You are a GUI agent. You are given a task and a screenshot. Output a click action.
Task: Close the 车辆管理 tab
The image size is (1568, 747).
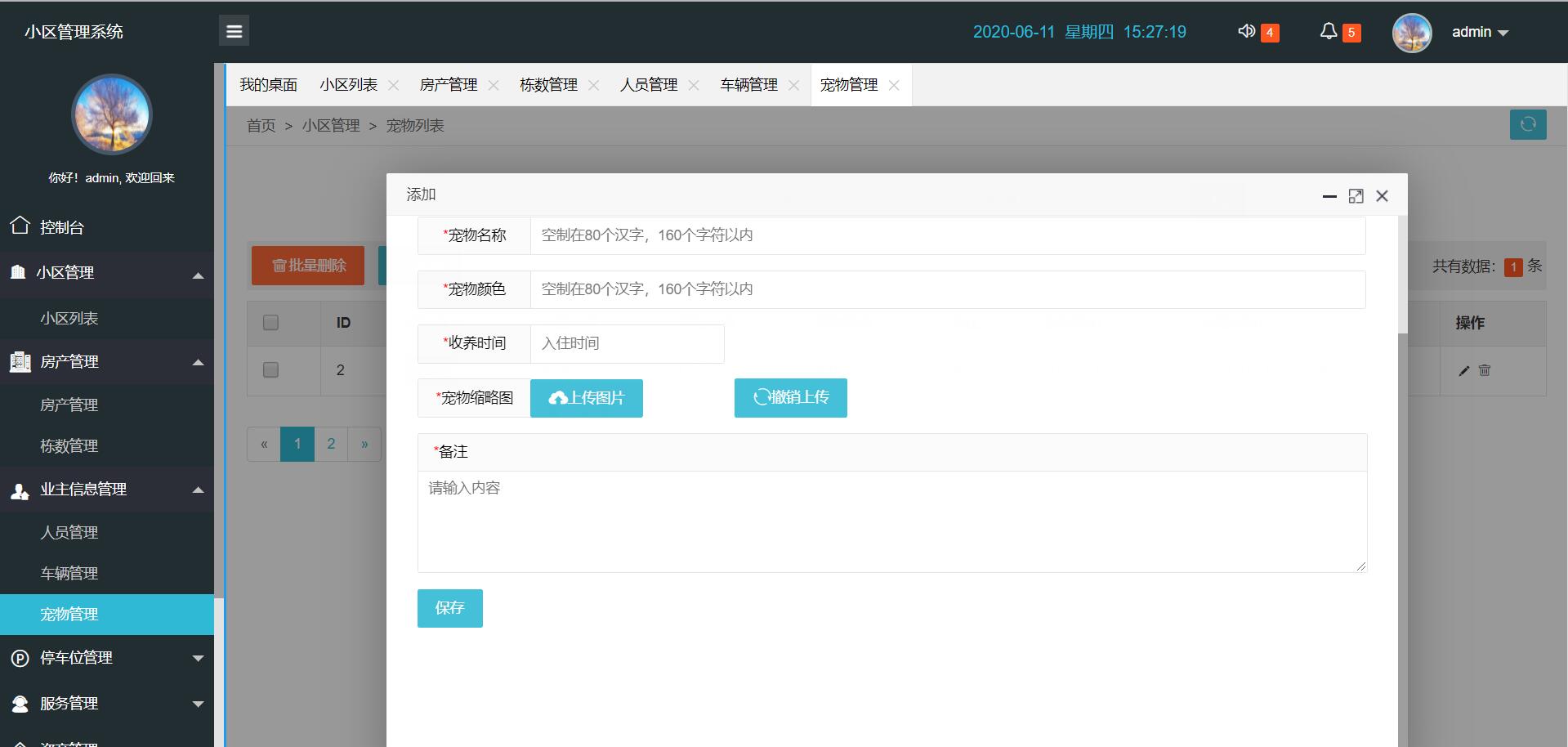(793, 85)
